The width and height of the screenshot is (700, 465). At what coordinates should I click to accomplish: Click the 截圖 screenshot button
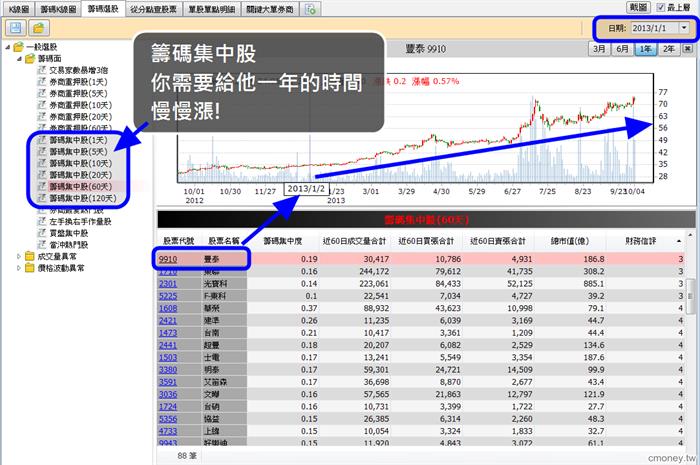(x=638, y=8)
